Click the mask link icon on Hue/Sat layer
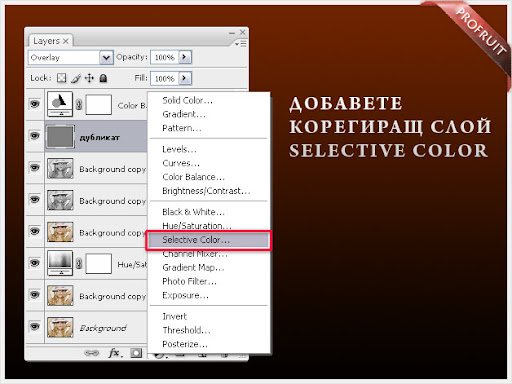512x384 pixels. coord(79,263)
